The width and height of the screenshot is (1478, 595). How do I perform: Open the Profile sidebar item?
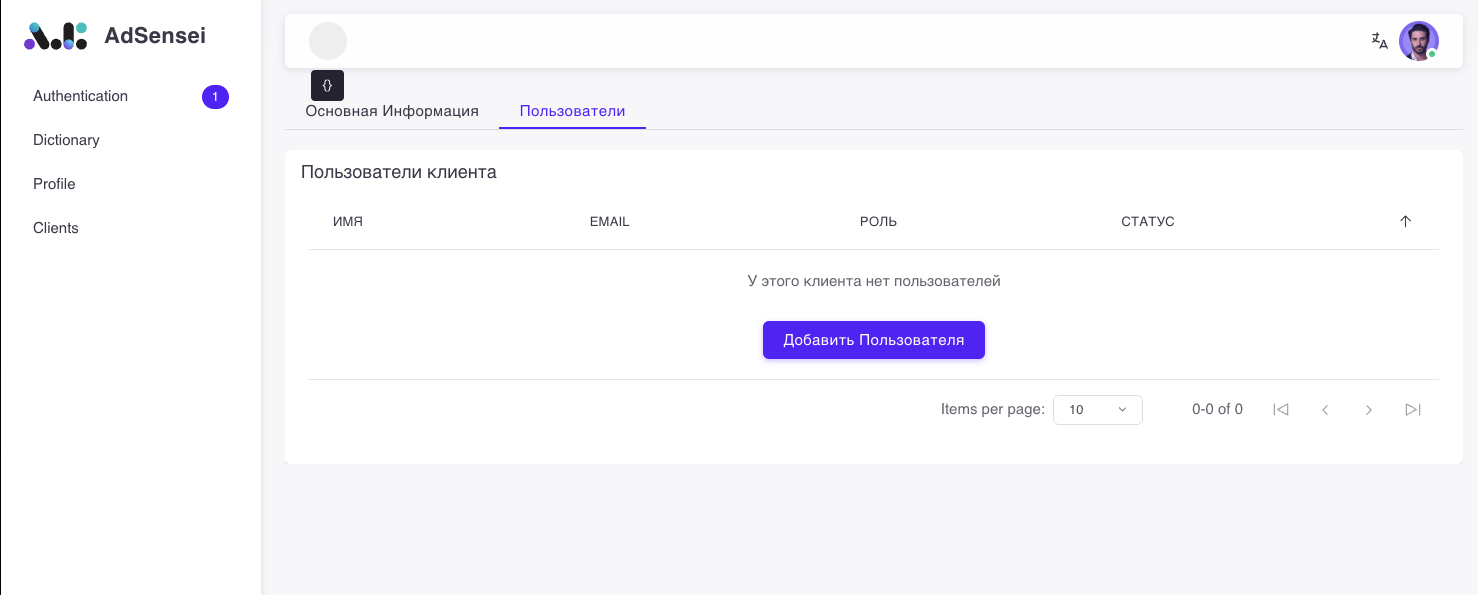tap(54, 184)
